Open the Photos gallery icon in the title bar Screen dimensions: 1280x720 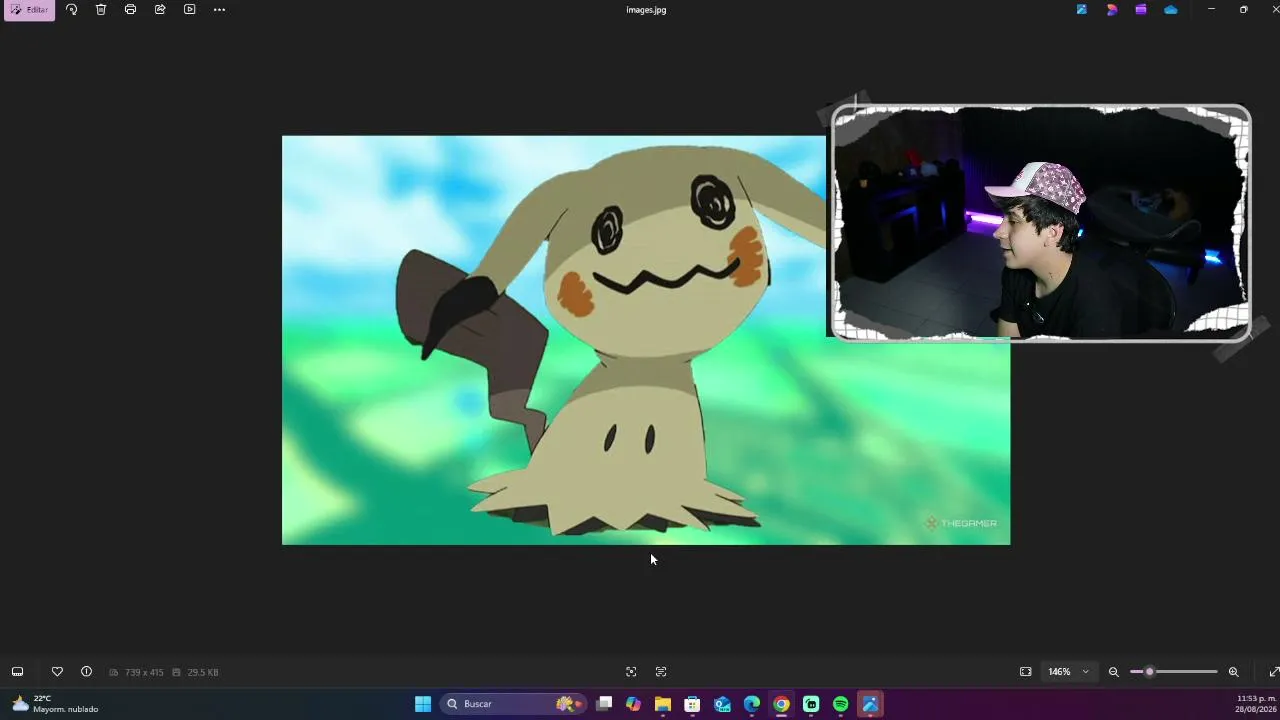click(x=1081, y=10)
